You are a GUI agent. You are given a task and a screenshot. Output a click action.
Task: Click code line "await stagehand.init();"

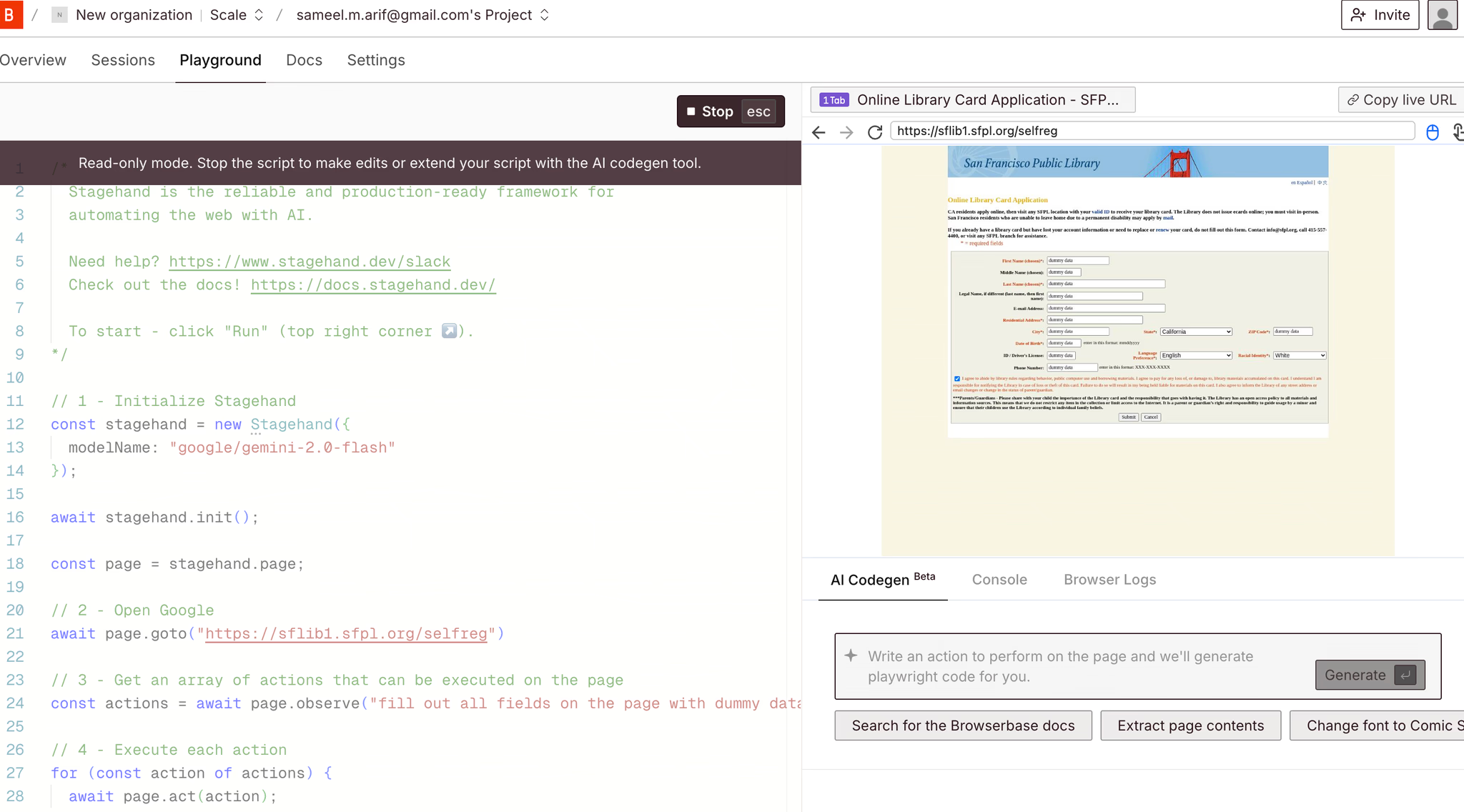coord(154,518)
